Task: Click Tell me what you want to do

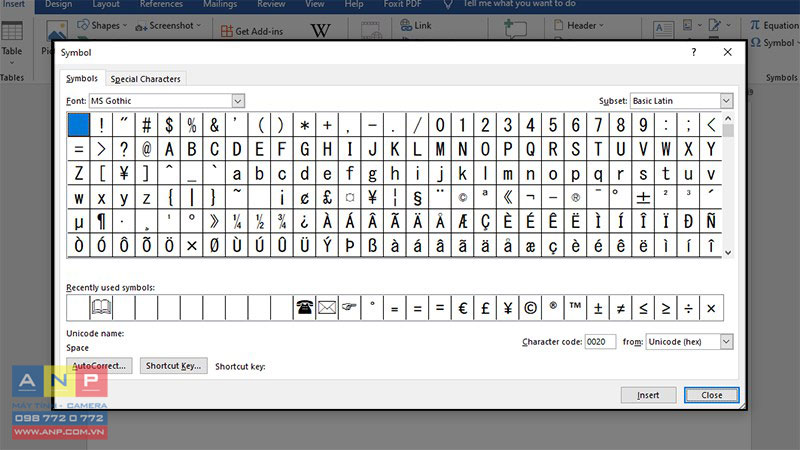Action: coord(519,4)
